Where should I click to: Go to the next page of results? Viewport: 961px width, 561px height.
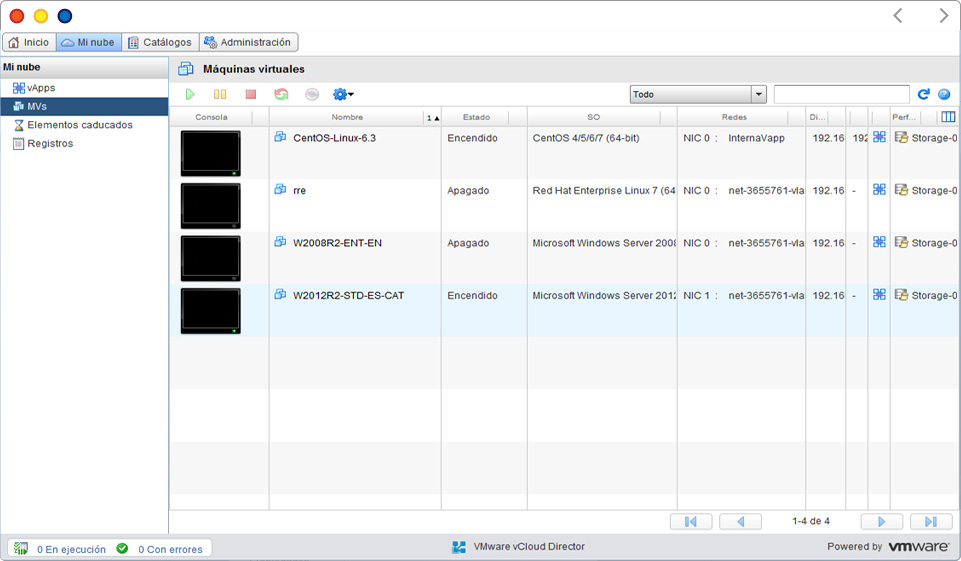click(x=881, y=521)
